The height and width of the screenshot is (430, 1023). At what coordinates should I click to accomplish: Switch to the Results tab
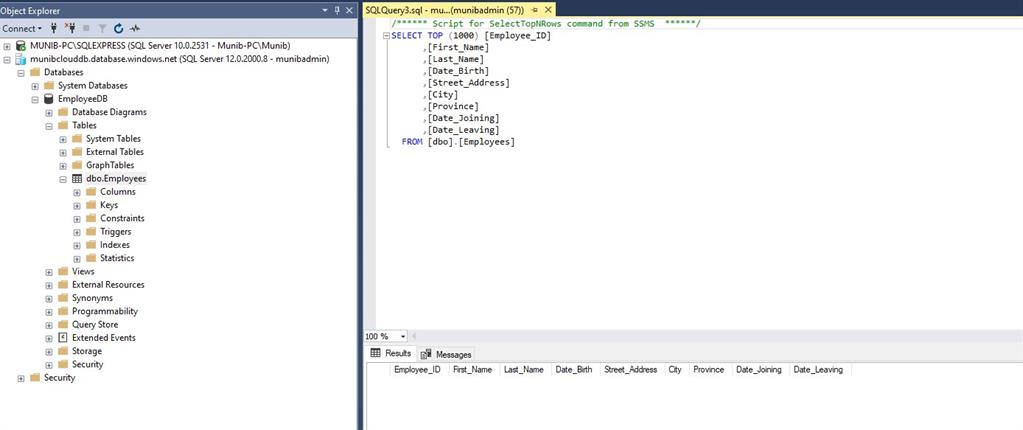[391, 353]
